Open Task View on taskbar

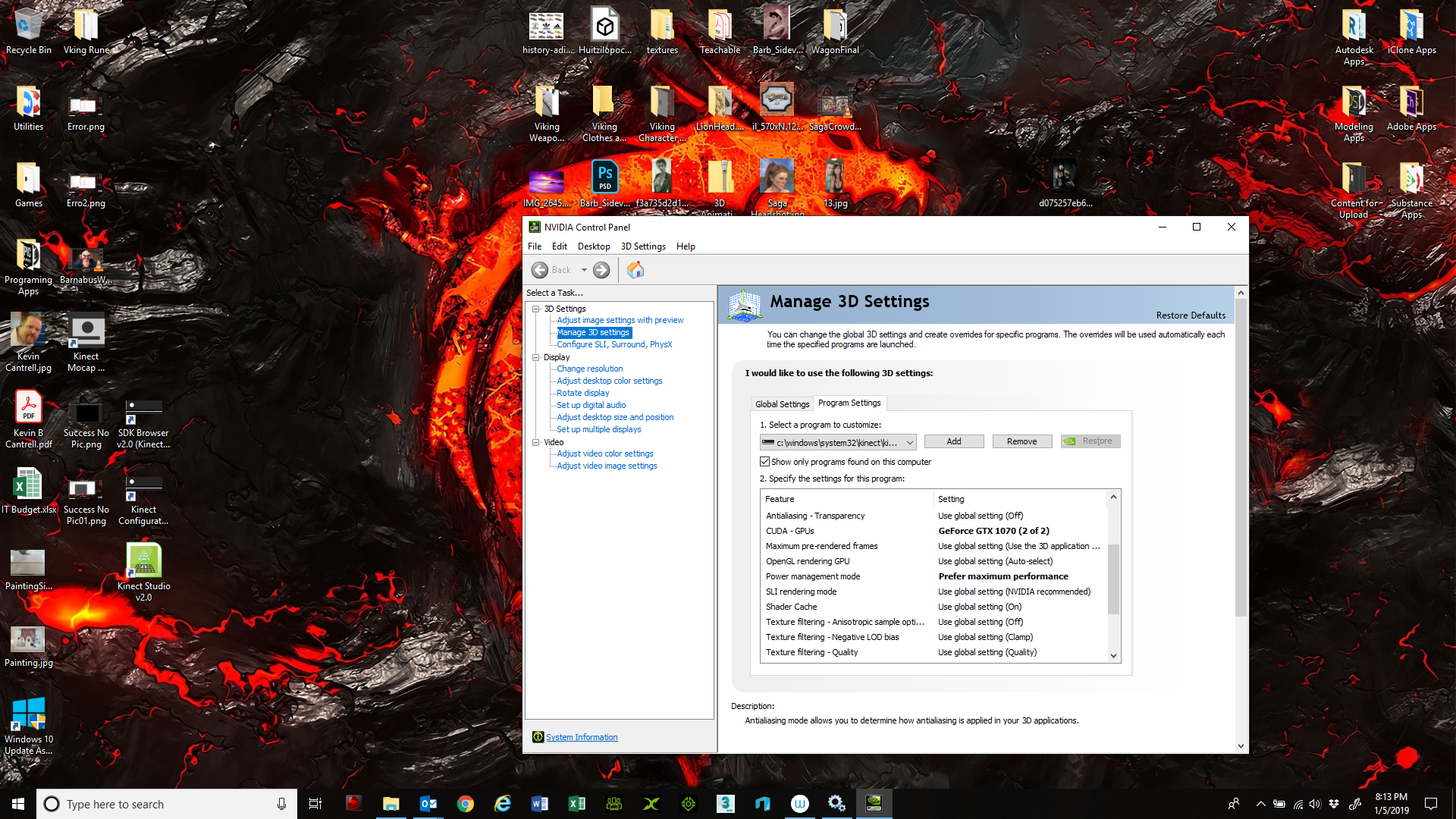point(315,804)
